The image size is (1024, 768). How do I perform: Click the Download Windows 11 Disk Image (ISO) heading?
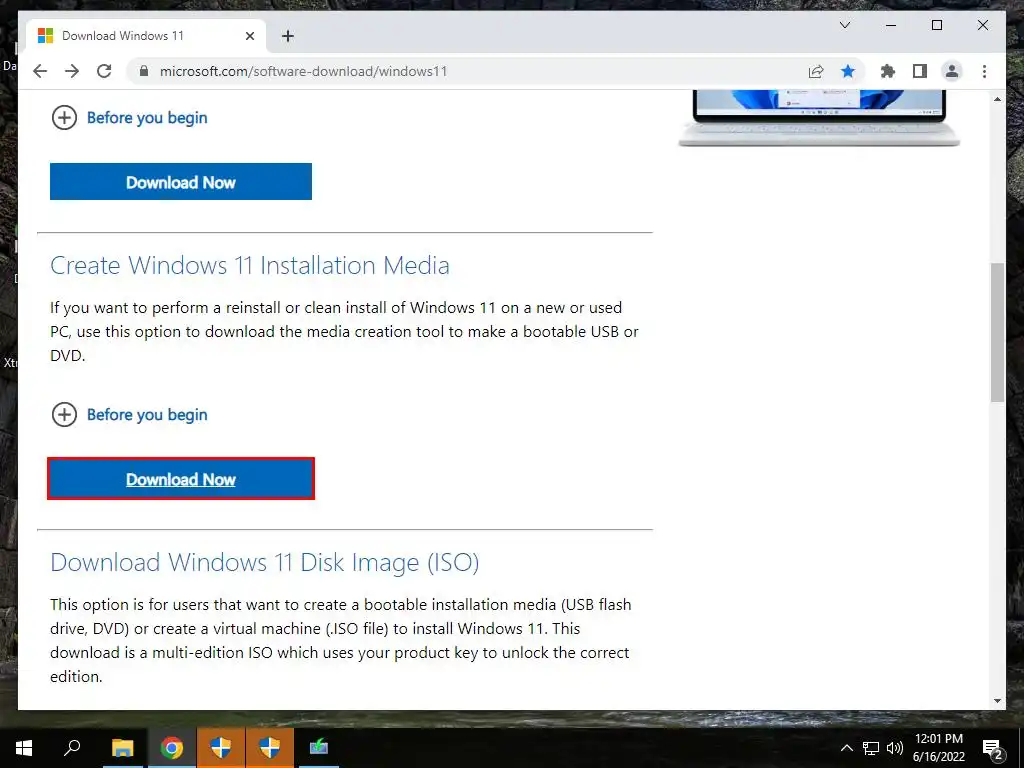(x=264, y=562)
